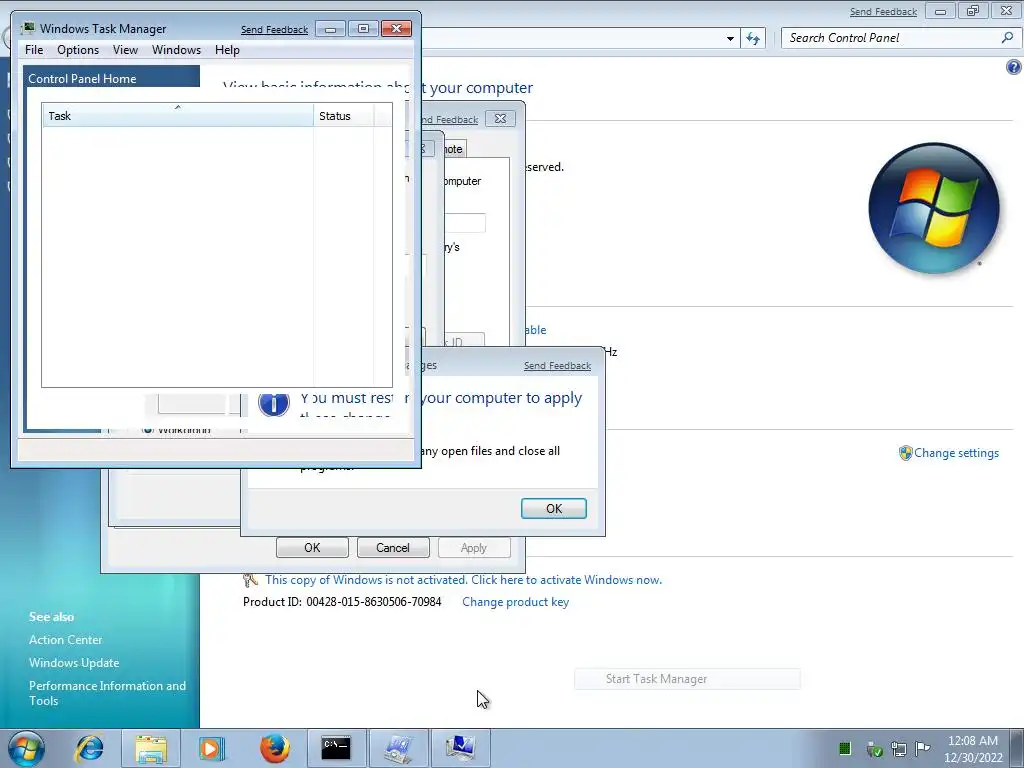Click the Task Manager CPU meter tray icon

coord(844,748)
